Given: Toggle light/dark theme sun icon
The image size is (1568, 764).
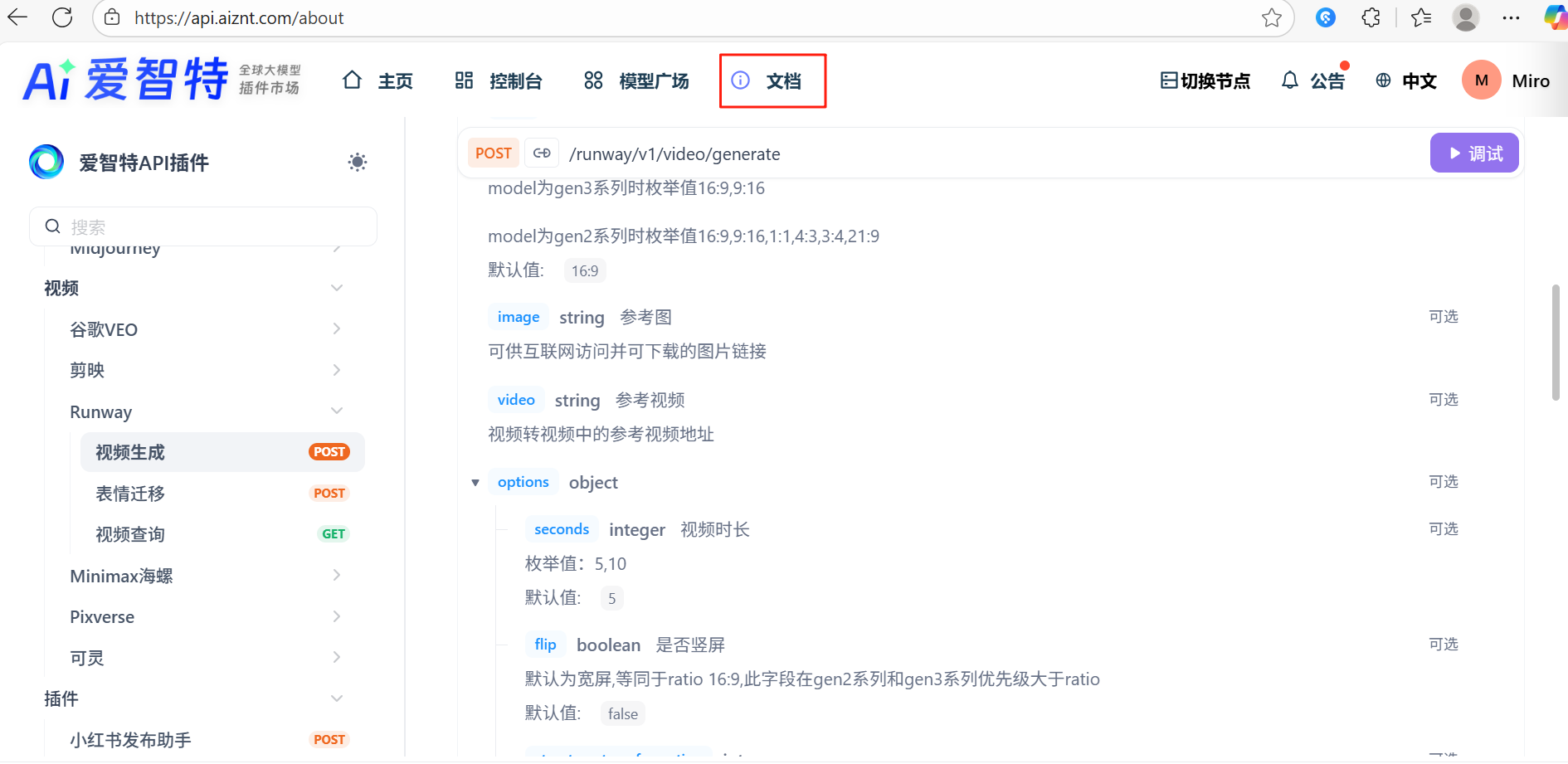Looking at the screenshot, I should click(358, 162).
